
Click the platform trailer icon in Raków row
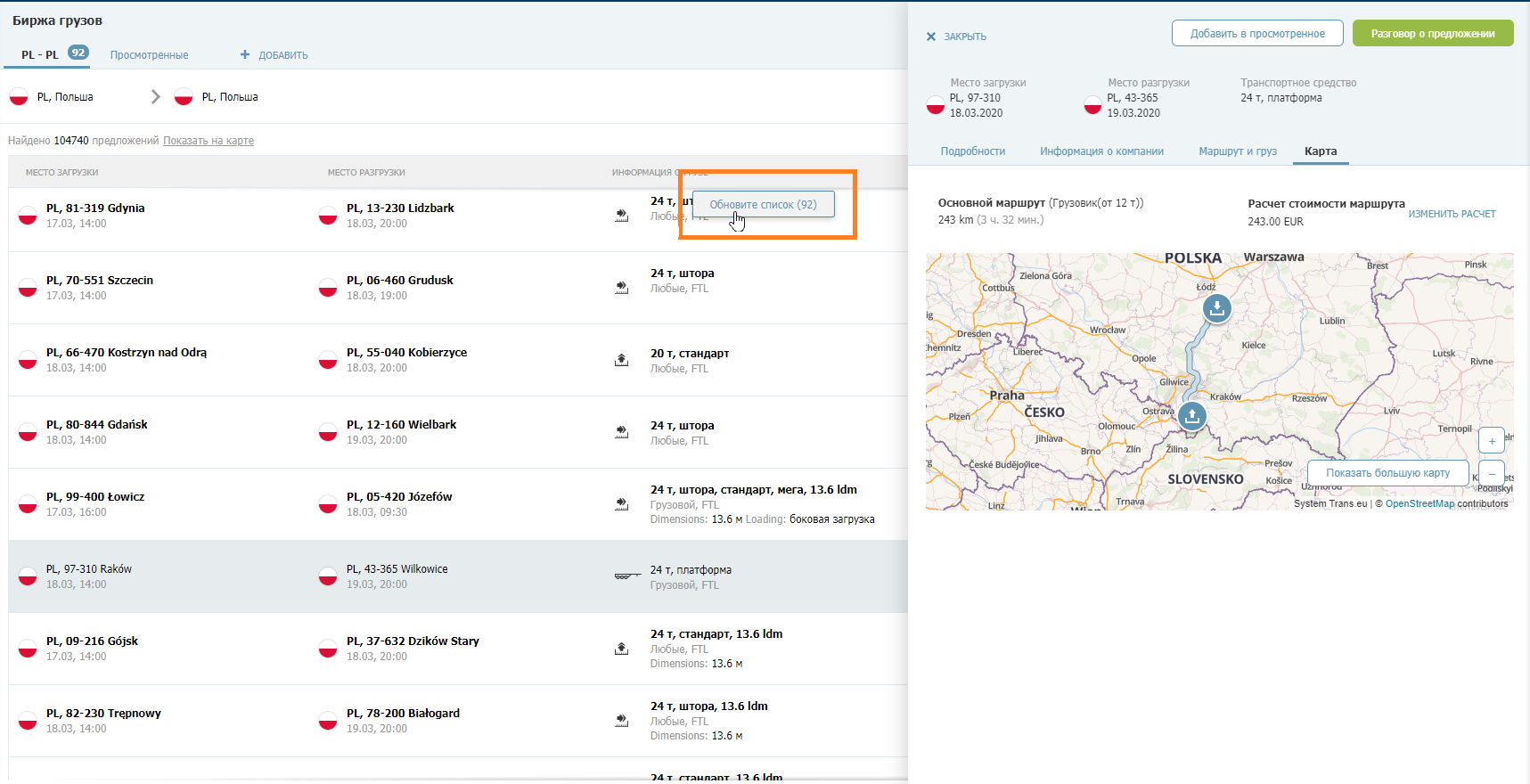coord(627,576)
